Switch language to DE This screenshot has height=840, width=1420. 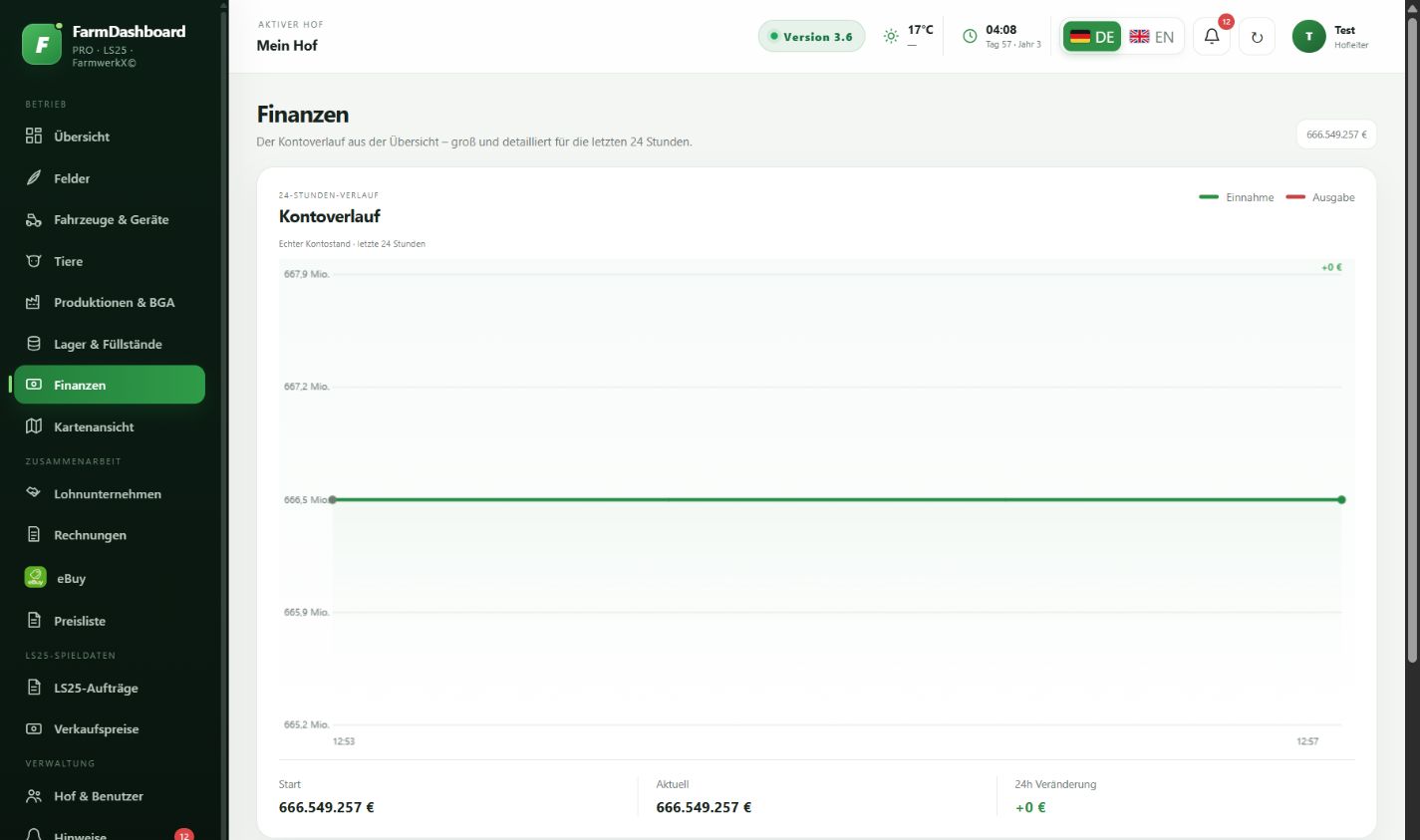pos(1092,37)
